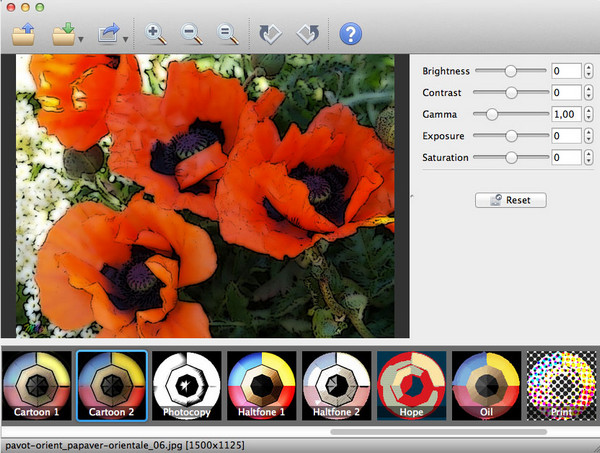This screenshot has height=453, width=600.
Task: Click the Brightness slider handle
Action: (511, 71)
